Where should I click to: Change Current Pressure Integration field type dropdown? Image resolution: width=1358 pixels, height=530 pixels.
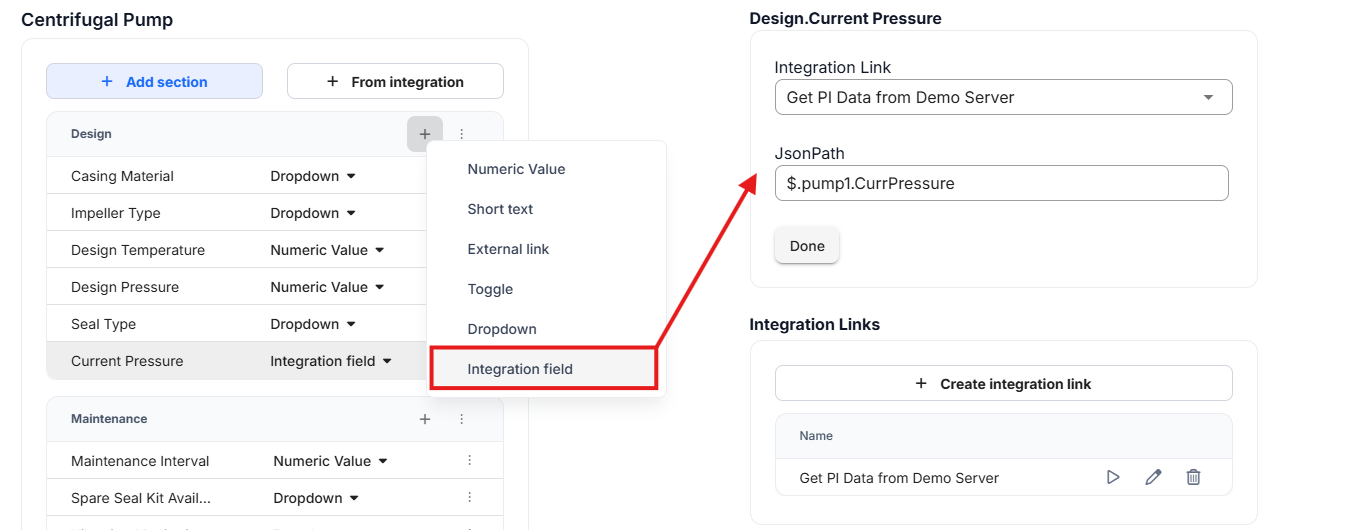[x=331, y=361]
